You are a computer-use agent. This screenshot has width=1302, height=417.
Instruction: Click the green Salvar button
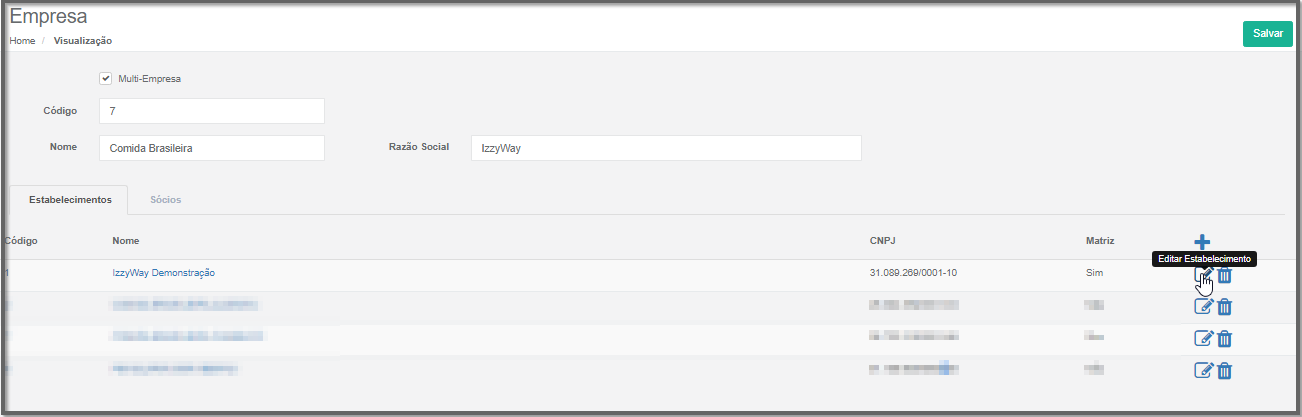click(1267, 33)
